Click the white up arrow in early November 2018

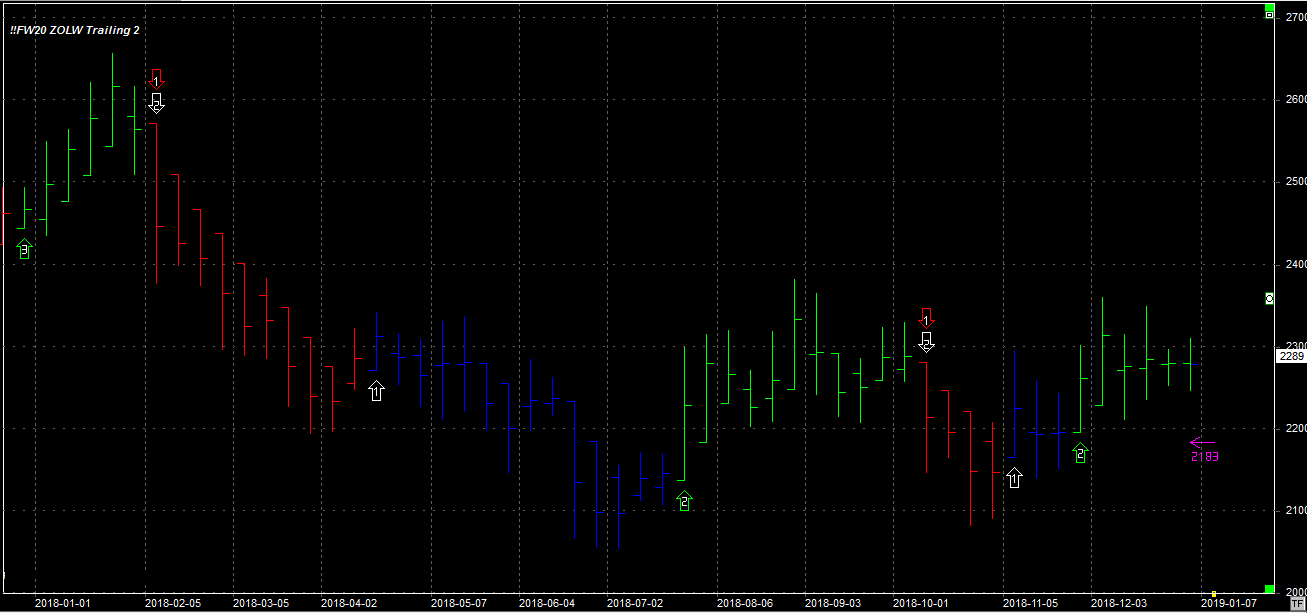(x=1015, y=478)
